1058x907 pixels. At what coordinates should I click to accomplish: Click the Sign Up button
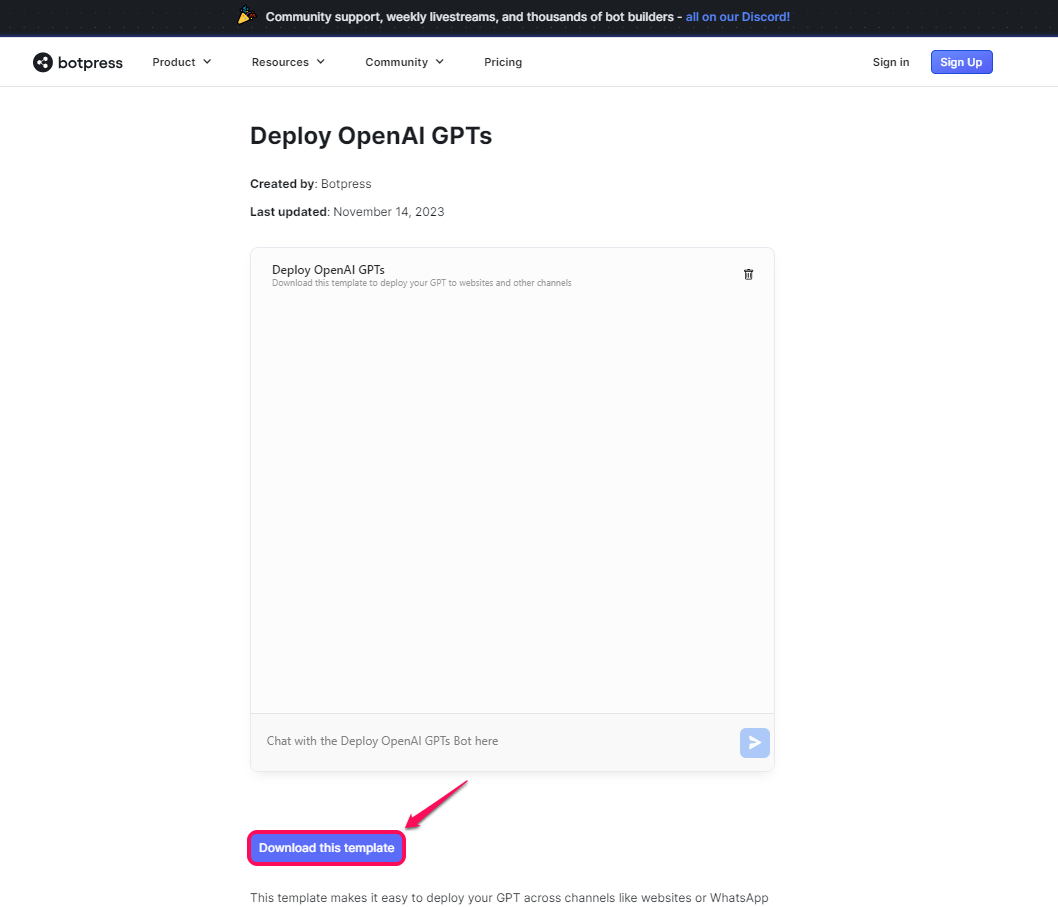click(x=962, y=62)
